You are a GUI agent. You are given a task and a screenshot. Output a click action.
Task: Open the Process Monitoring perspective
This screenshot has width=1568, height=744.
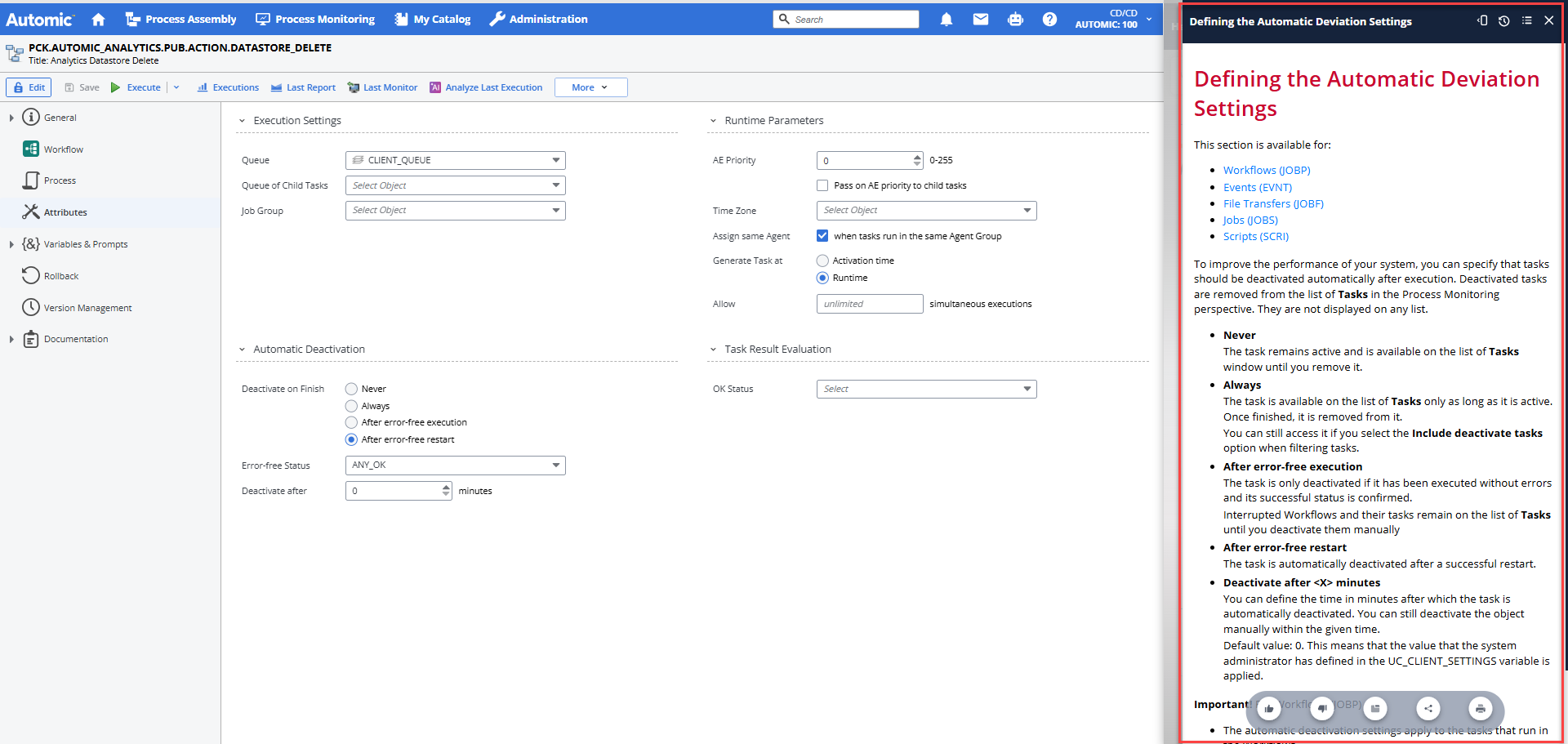tap(315, 19)
